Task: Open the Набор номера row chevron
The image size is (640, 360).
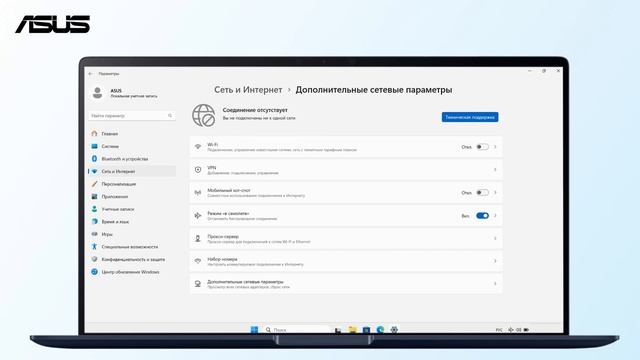Action: 495,261
